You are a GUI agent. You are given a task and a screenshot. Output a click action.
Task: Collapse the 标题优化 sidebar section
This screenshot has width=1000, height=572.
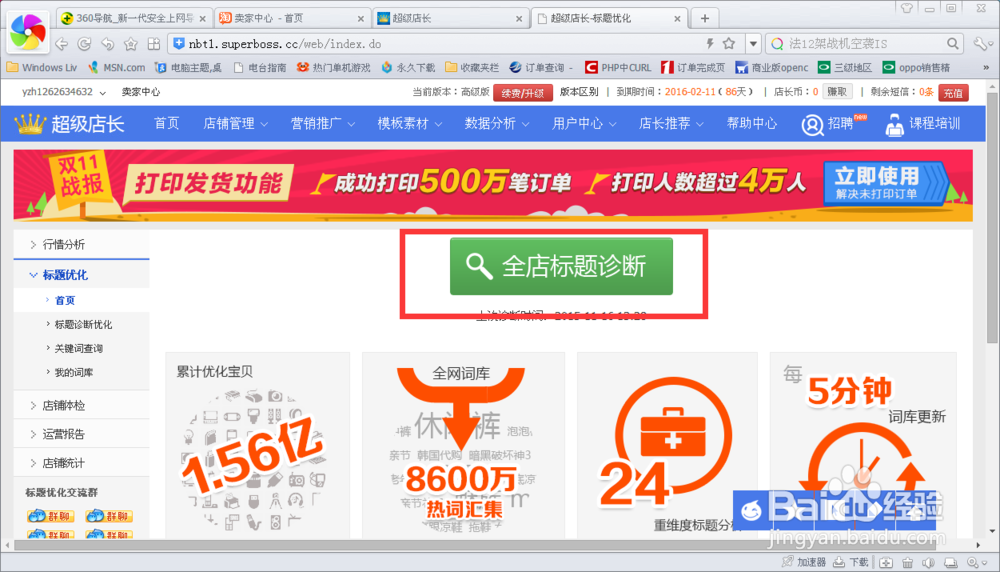[x=81, y=275]
